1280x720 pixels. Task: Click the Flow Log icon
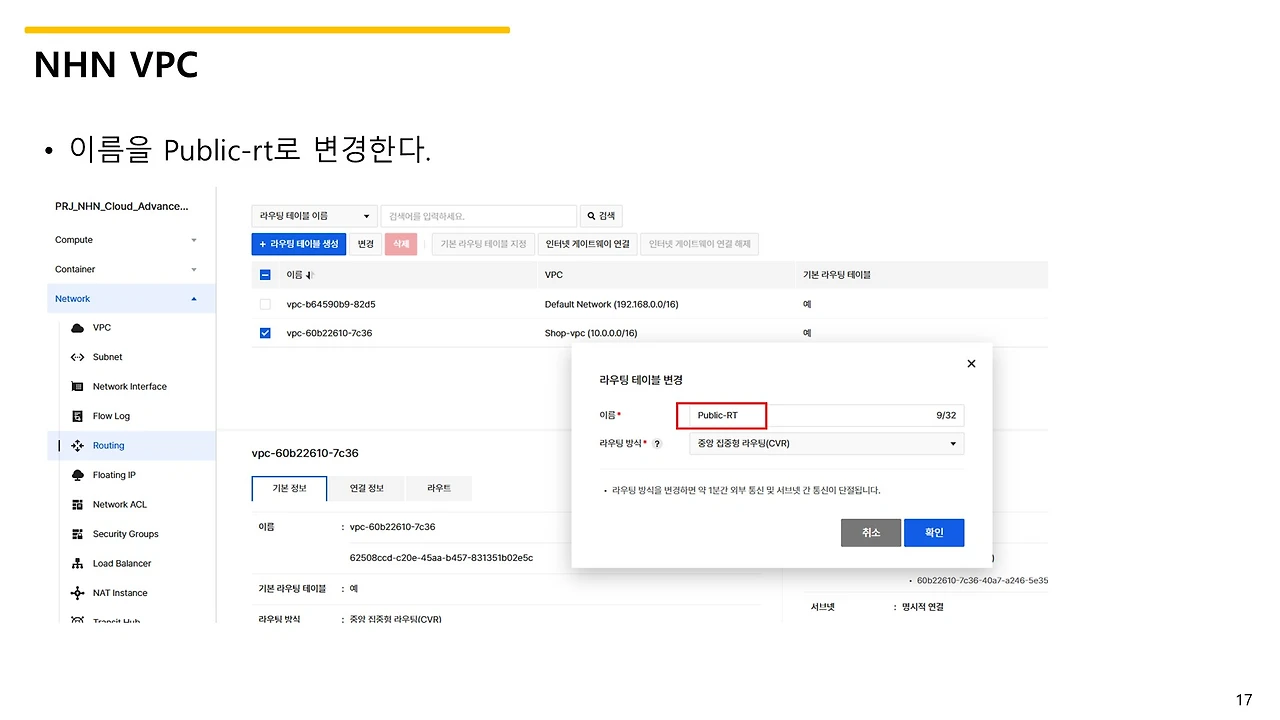tap(77, 416)
